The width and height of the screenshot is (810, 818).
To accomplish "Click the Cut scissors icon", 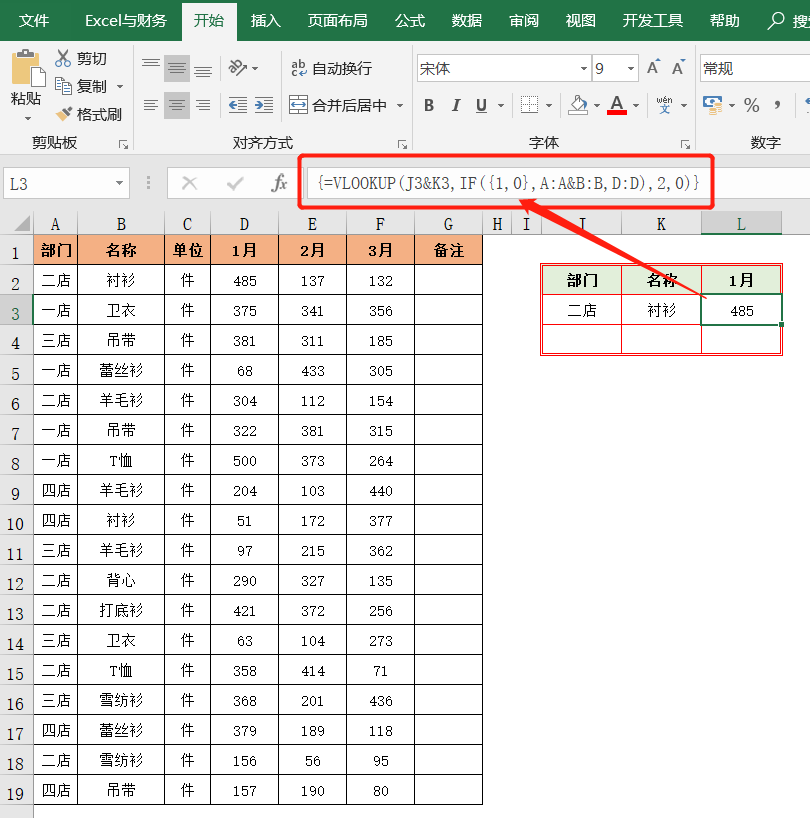I will click(x=63, y=58).
